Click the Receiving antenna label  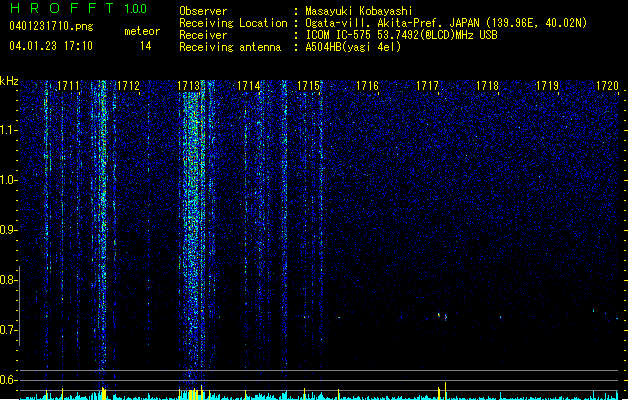click(230, 47)
